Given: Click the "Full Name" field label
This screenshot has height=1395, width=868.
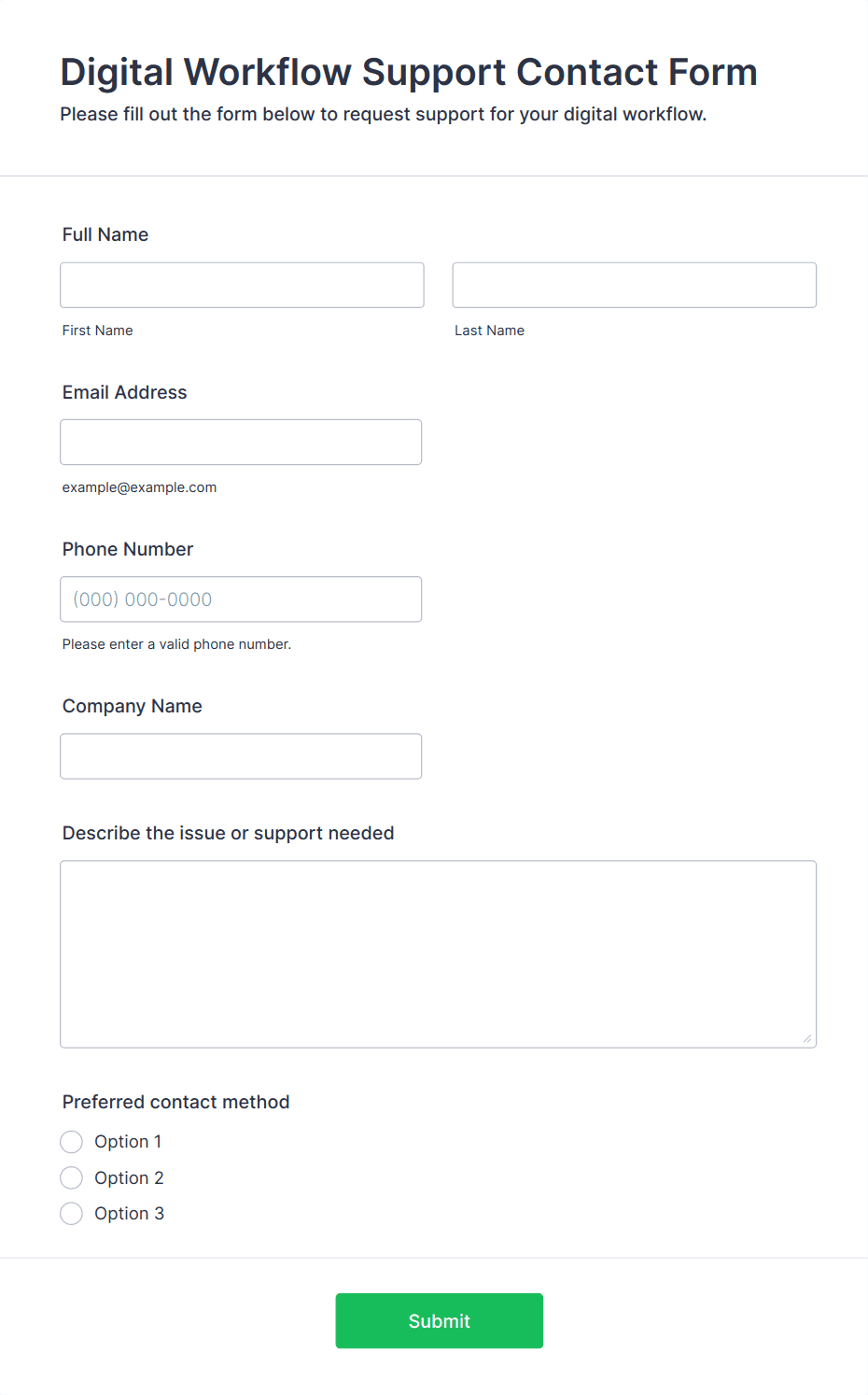Looking at the screenshot, I should (105, 234).
